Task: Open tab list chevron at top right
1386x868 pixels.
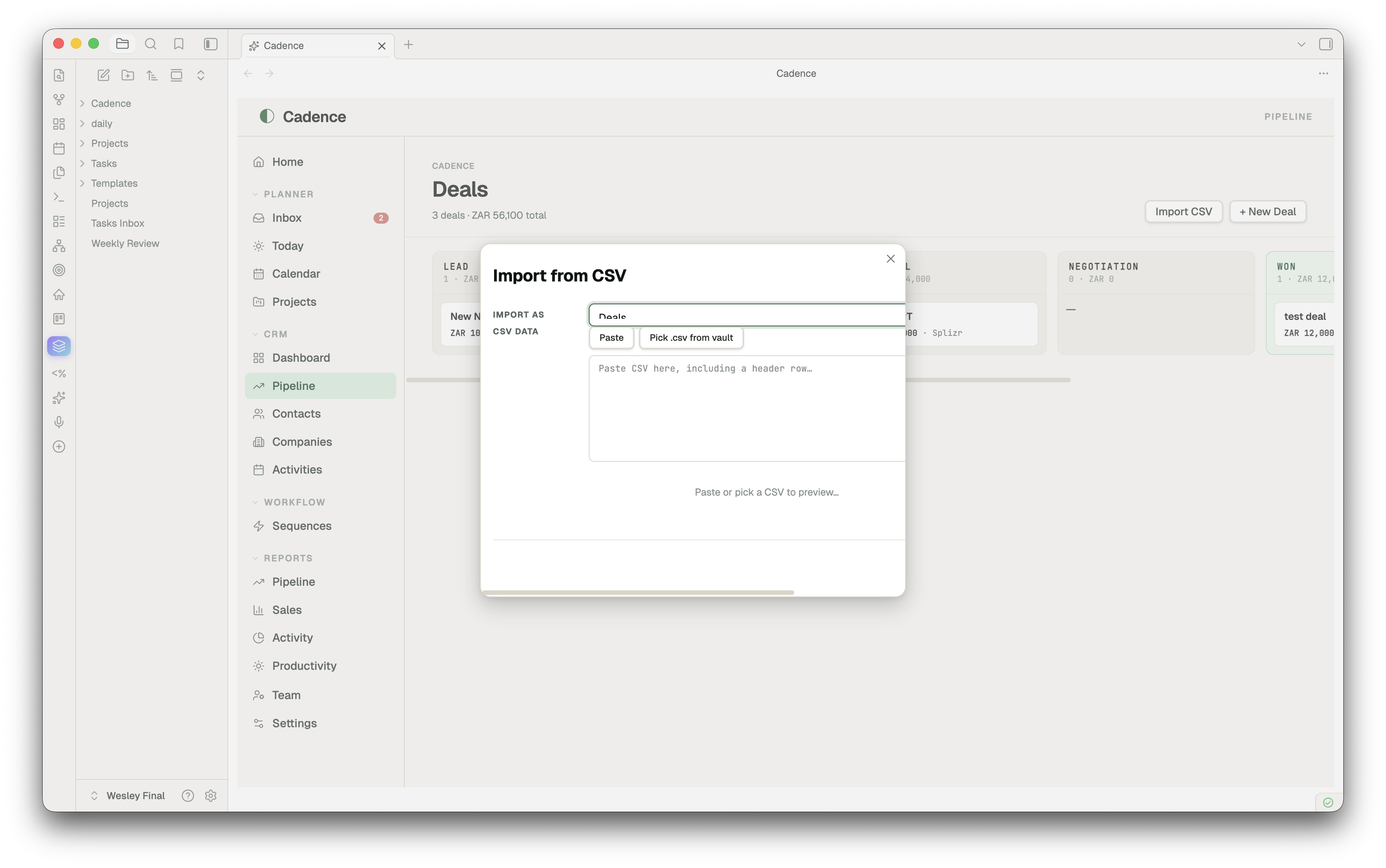Action: pos(1301,44)
